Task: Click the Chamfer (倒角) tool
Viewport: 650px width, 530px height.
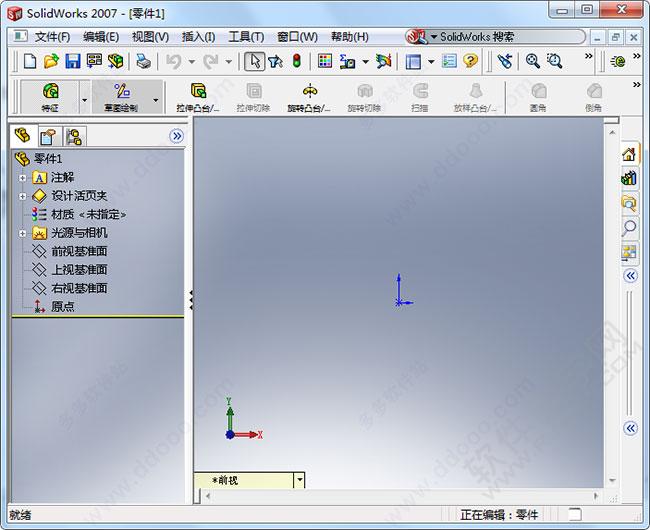Action: (594, 97)
